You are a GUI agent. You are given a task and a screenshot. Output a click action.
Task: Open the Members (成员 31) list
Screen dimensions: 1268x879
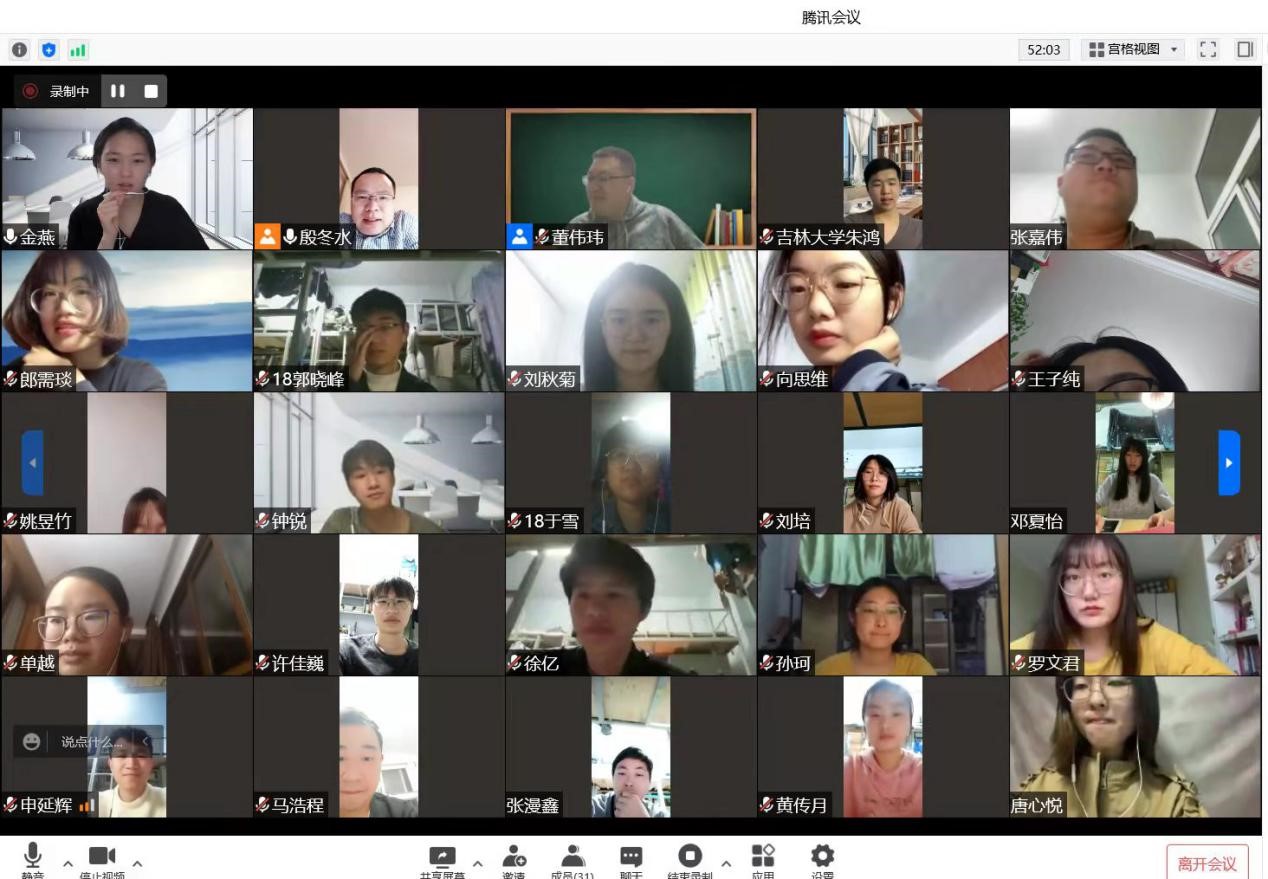[x=572, y=858]
